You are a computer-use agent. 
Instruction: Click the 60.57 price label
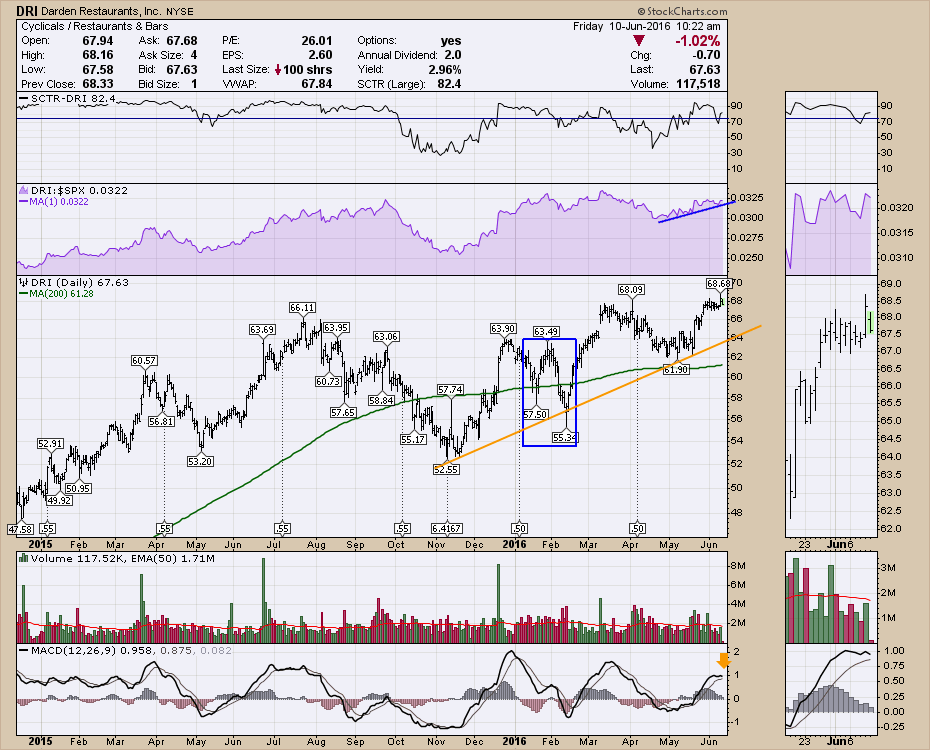pos(144,360)
